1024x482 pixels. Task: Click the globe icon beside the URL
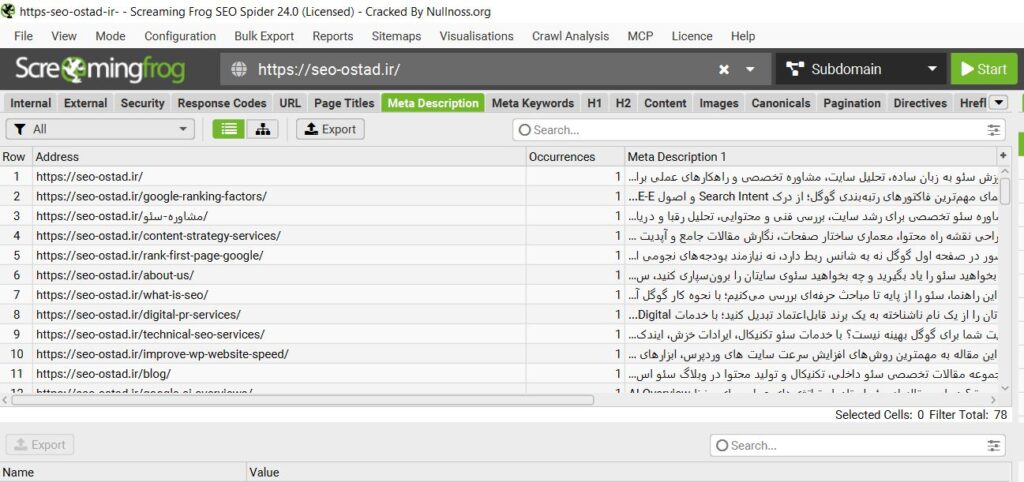click(x=239, y=69)
